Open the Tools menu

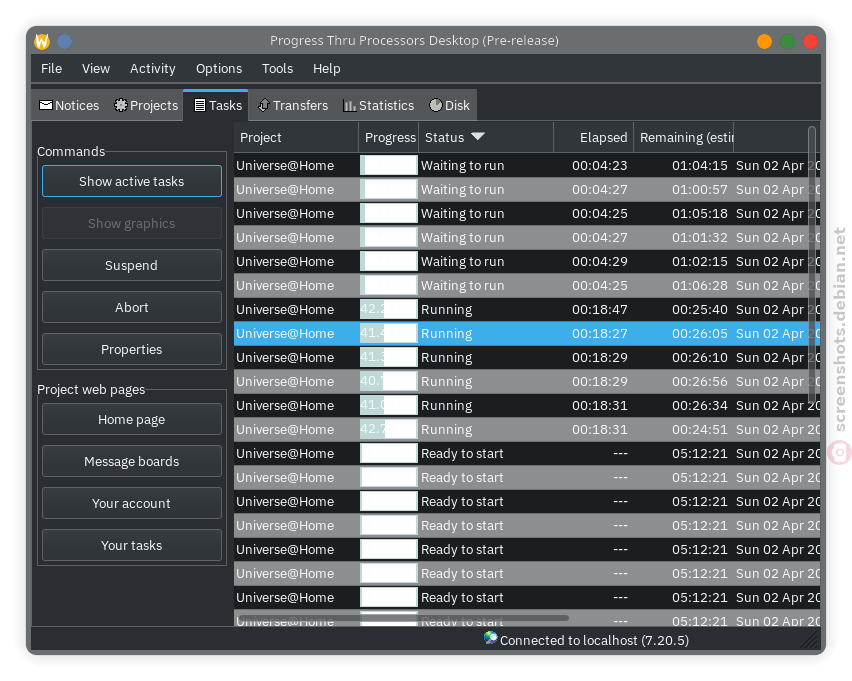click(x=277, y=68)
